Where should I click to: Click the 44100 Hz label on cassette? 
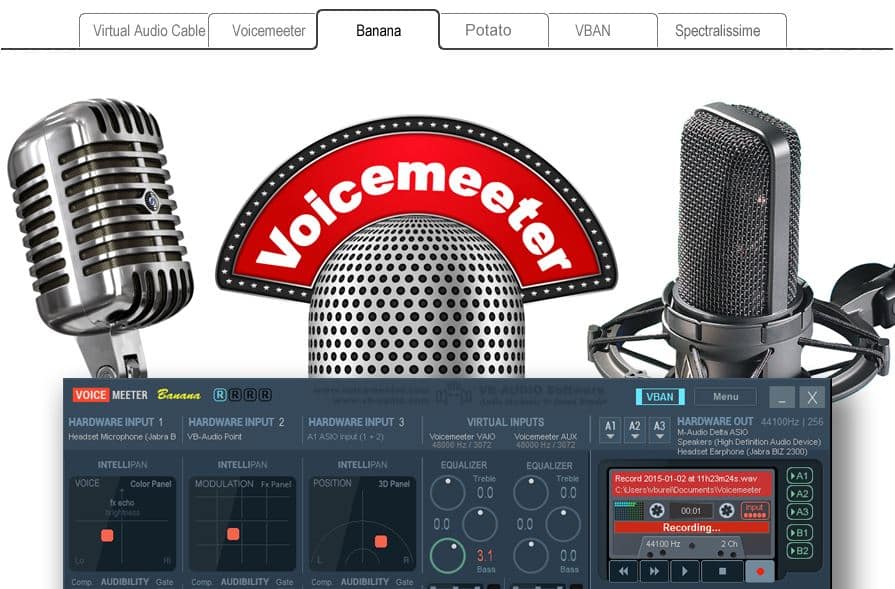(663, 544)
